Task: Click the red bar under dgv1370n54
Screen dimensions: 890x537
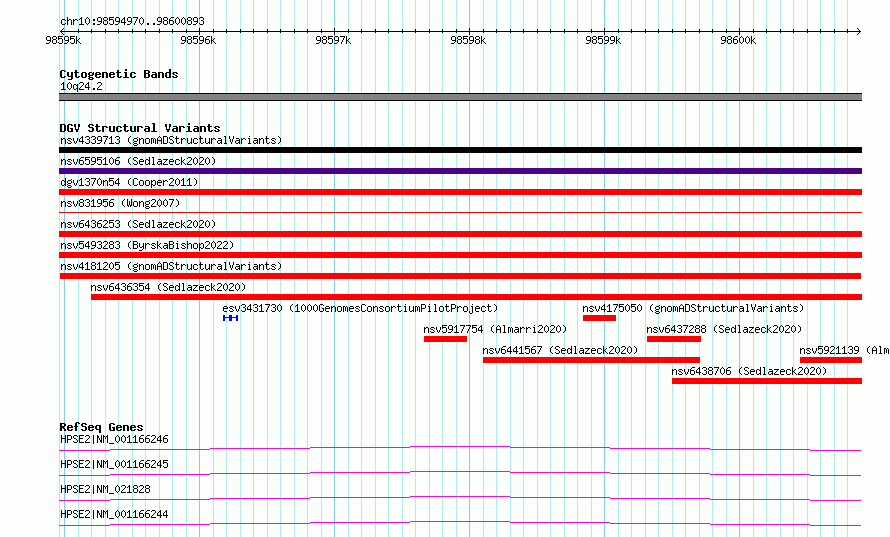Action: pyautogui.click(x=460, y=192)
